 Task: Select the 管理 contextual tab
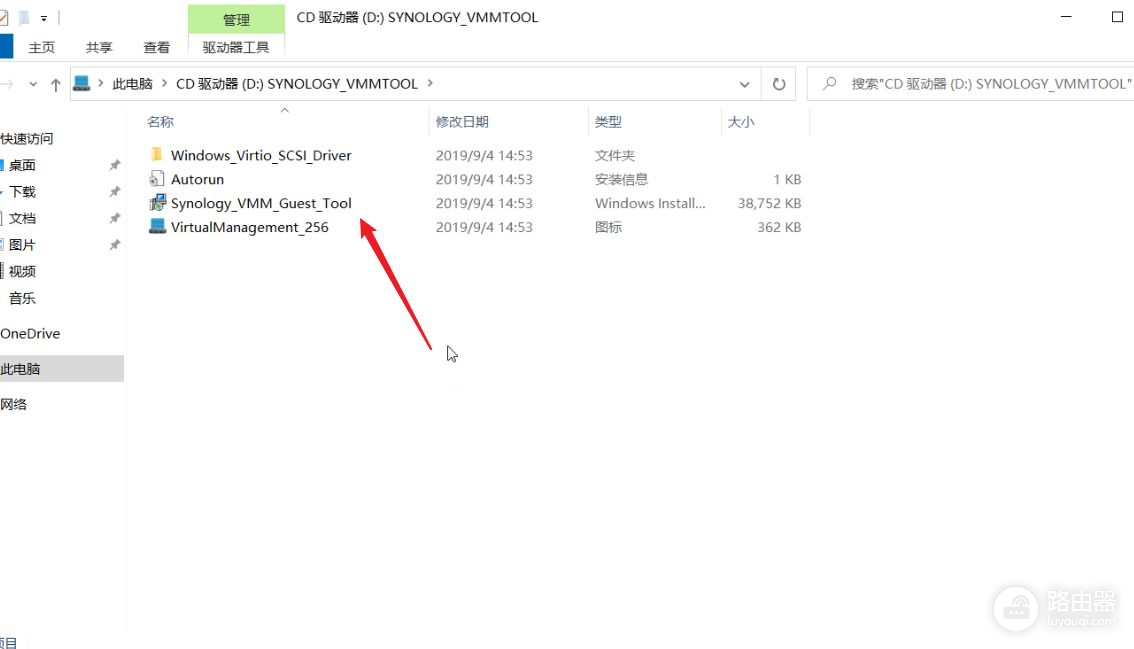click(x=236, y=20)
